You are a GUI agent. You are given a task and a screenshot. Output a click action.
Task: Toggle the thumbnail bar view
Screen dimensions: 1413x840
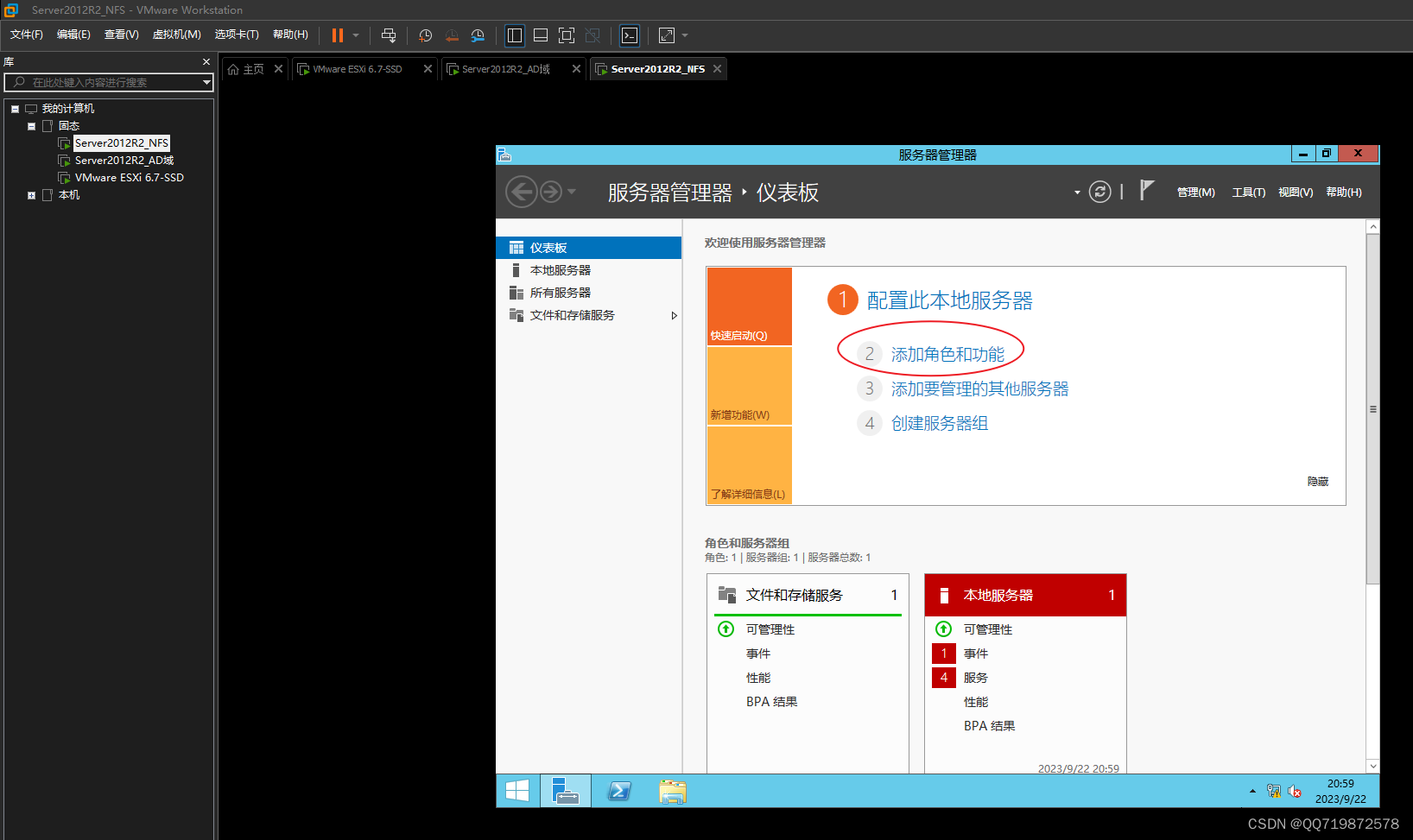click(541, 35)
